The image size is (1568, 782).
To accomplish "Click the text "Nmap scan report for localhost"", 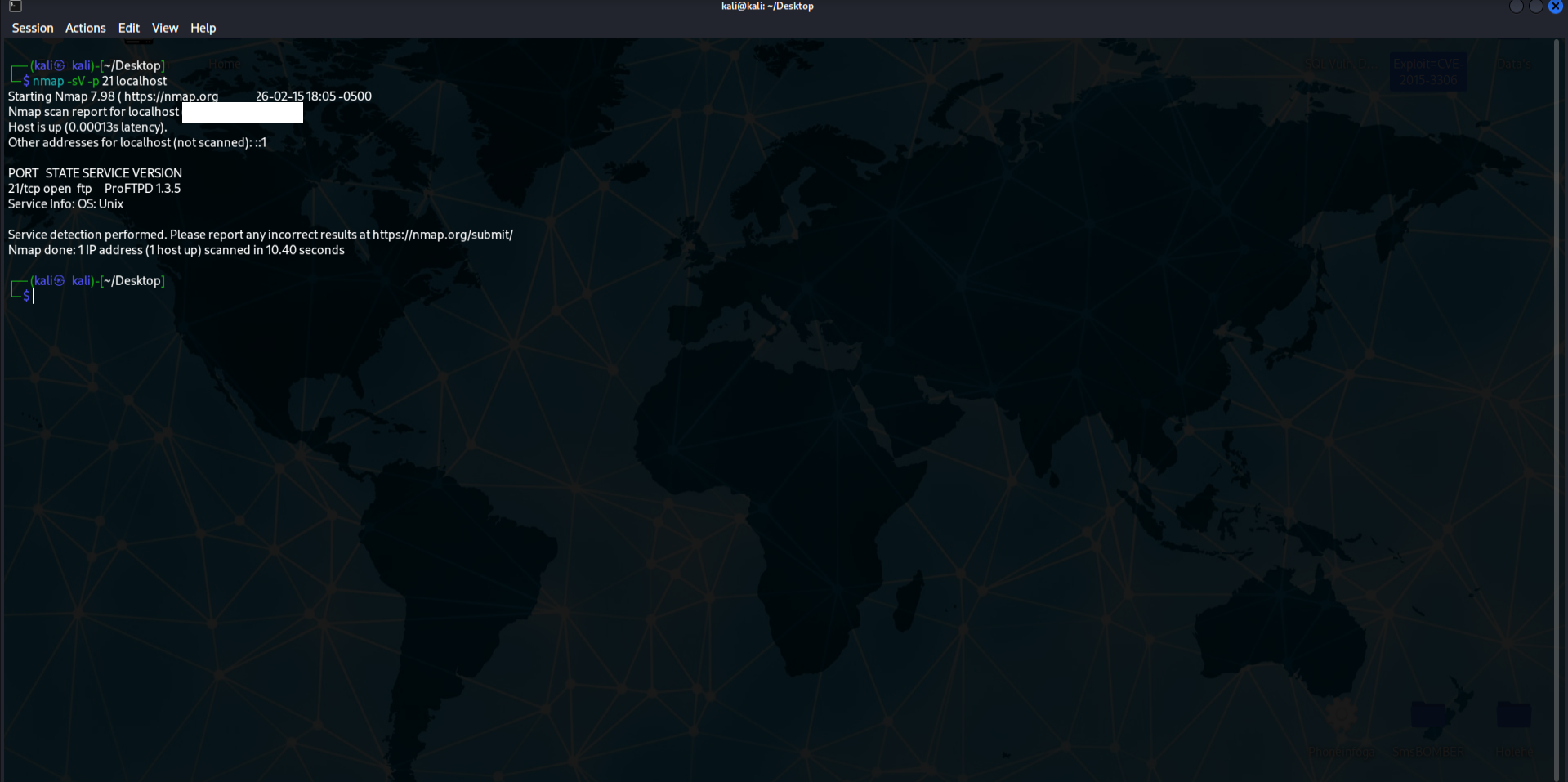I will pos(93,112).
